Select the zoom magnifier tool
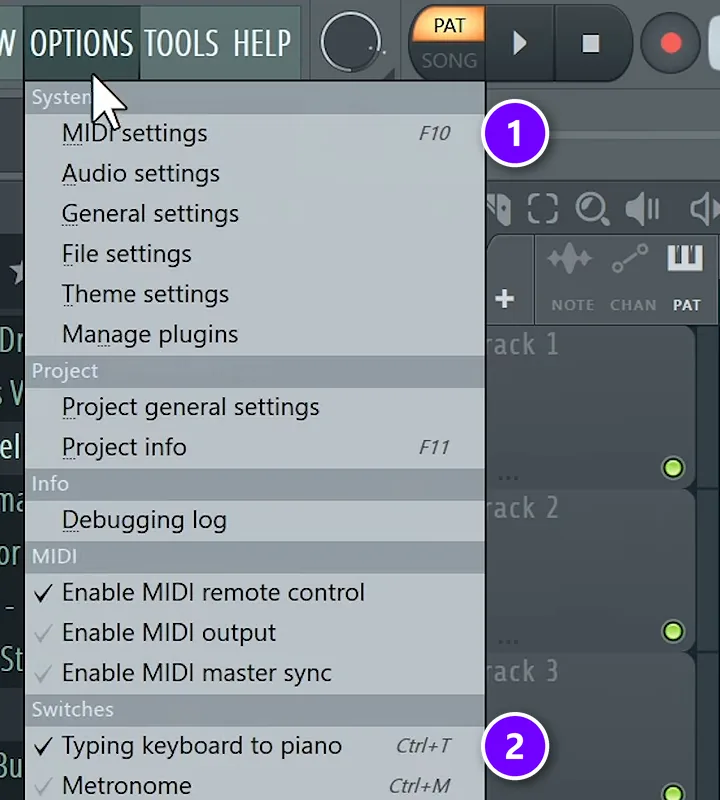The image size is (720, 800). click(592, 209)
